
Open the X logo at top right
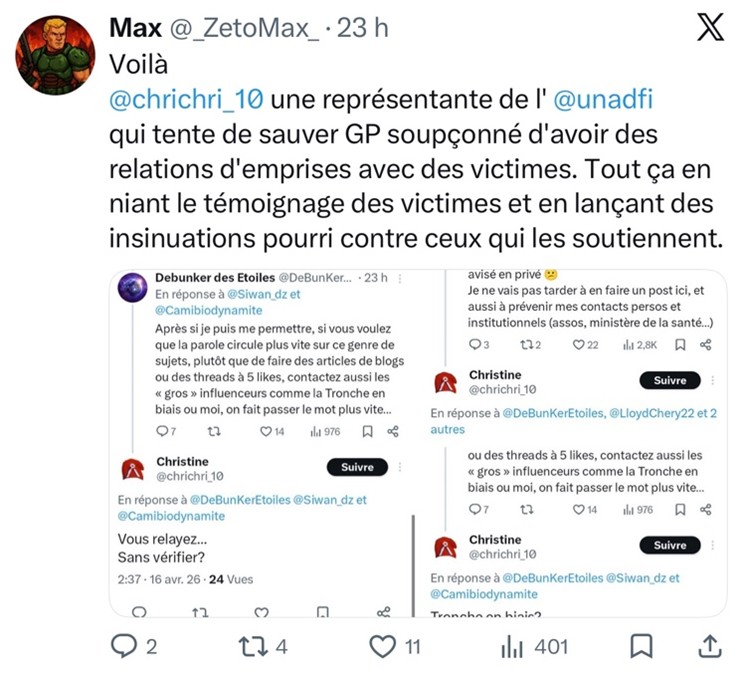coord(710,27)
